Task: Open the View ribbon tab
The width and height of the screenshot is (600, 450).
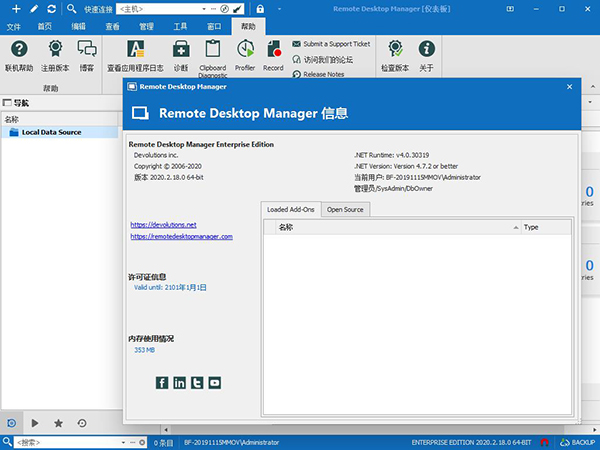Action: (112, 26)
